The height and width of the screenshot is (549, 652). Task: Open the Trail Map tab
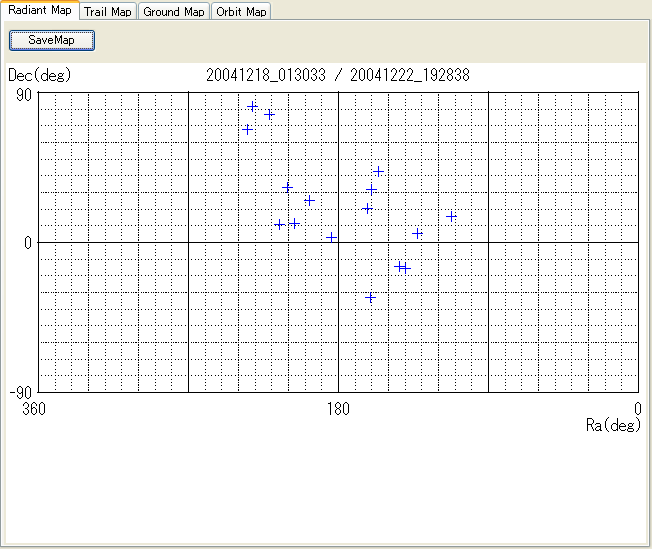coord(107,12)
